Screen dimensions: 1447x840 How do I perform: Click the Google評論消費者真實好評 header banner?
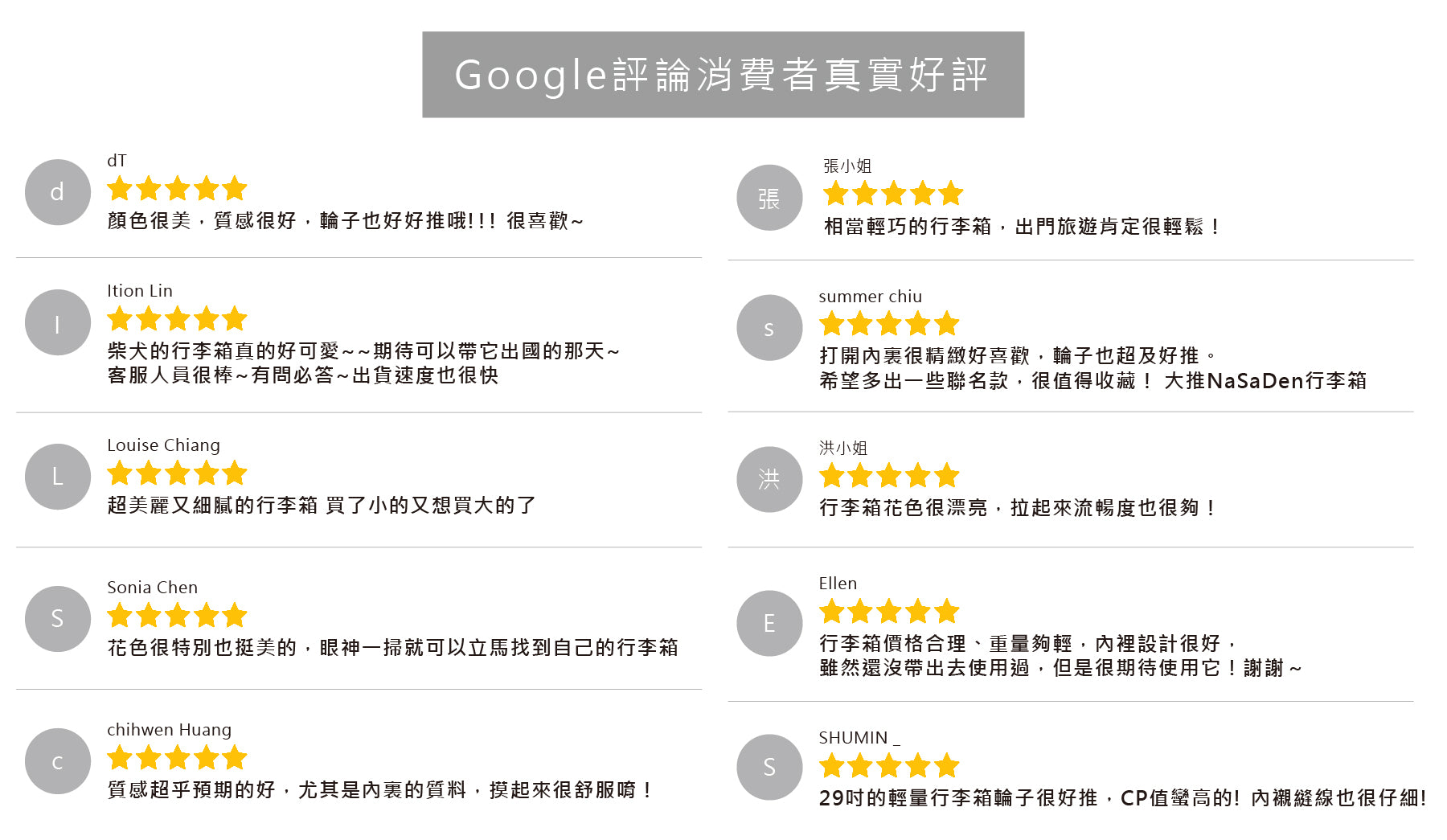pos(723,75)
